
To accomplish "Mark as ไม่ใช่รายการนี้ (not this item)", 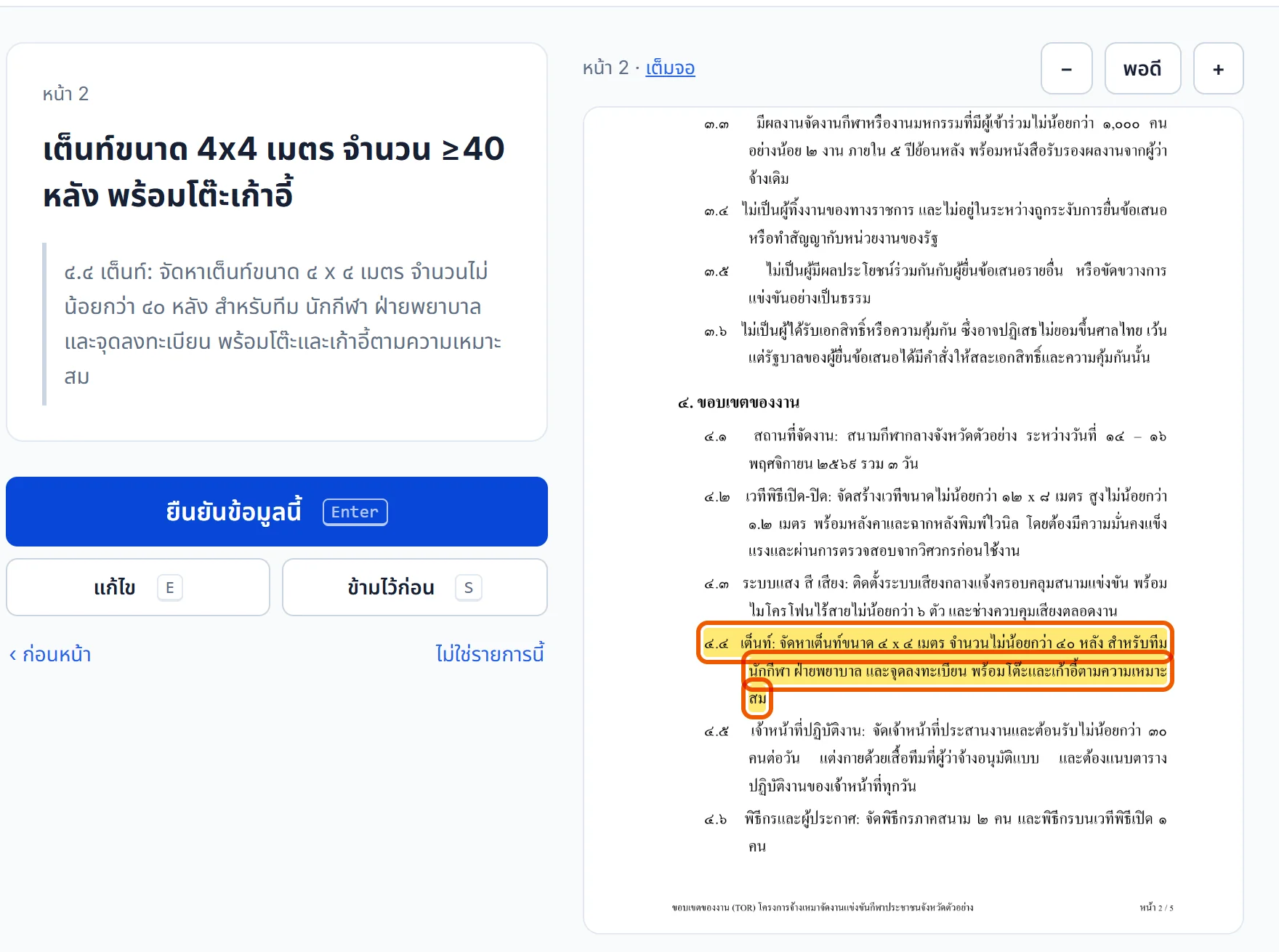I will pyautogui.click(x=490, y=654).
